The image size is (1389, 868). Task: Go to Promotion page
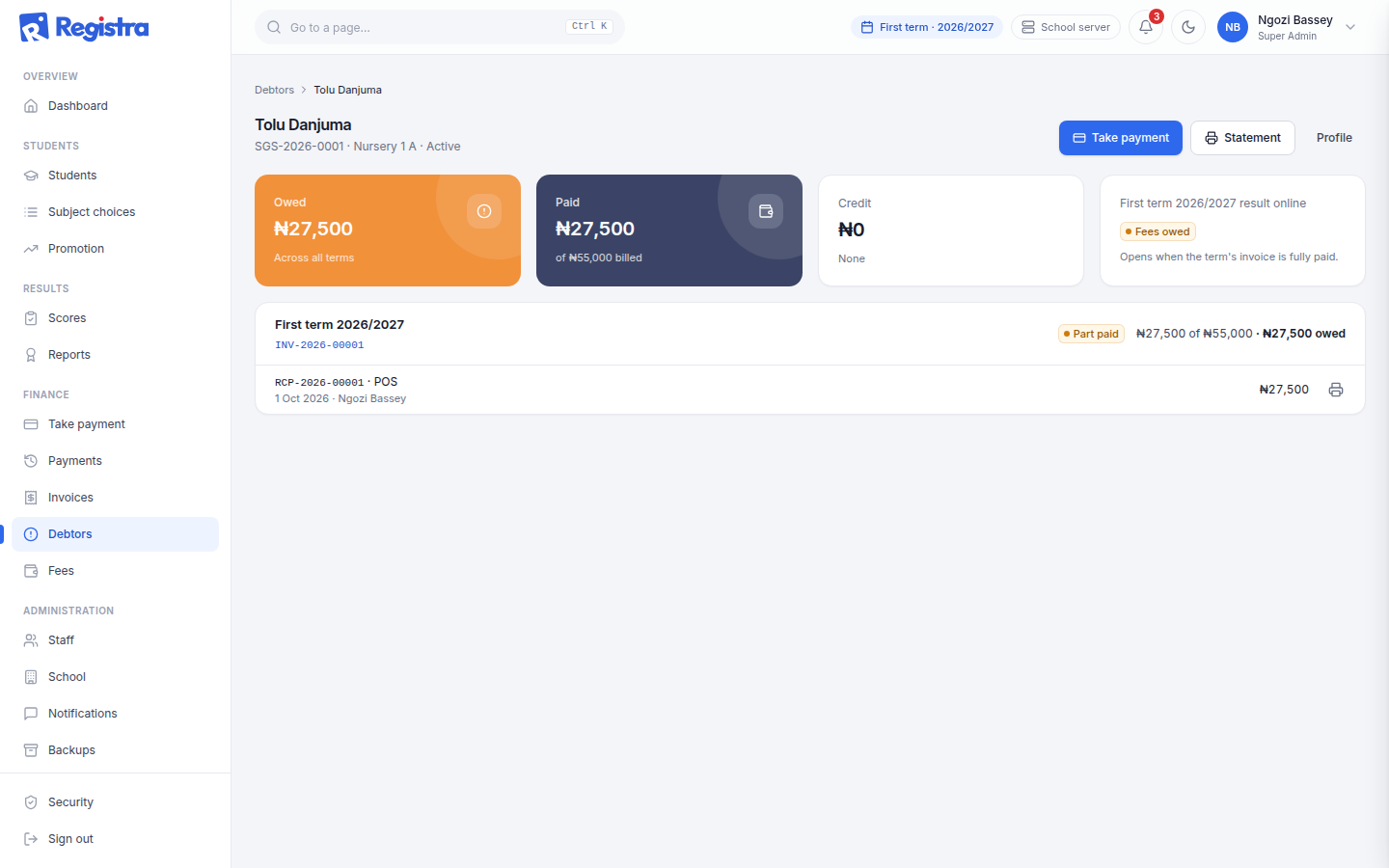point(116,249)
